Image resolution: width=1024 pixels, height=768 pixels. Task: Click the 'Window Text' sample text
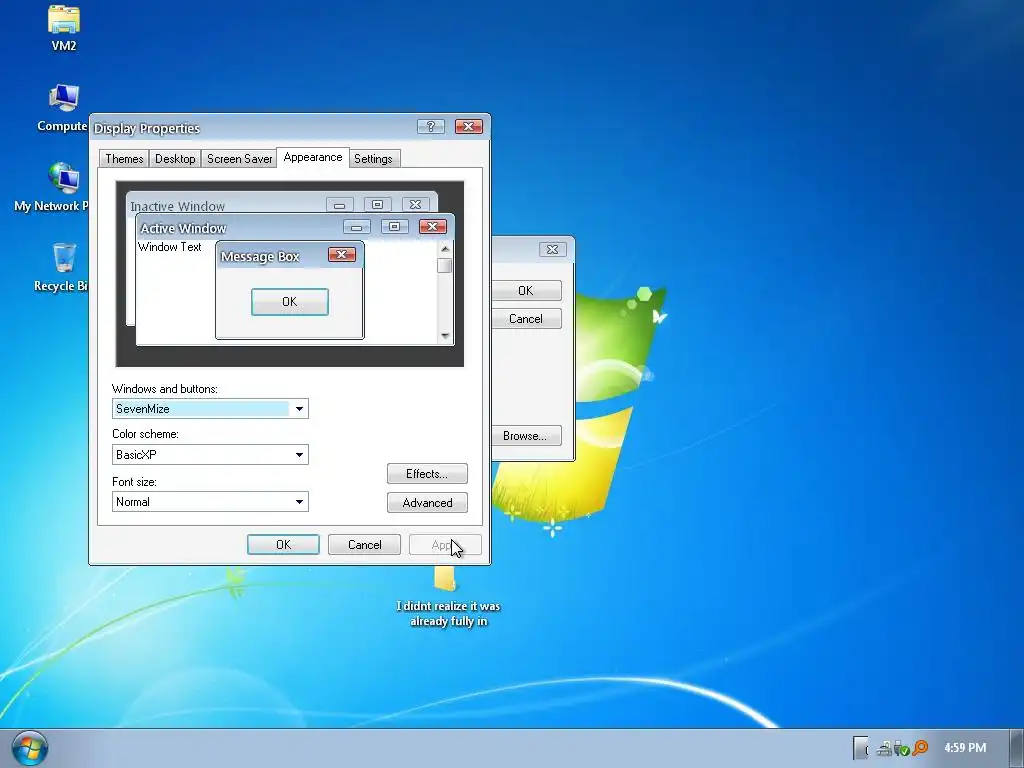click(x=170, y=247)
